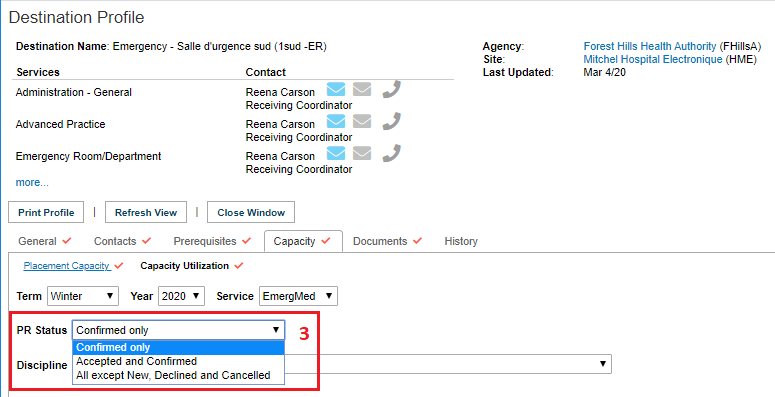775x397 pixels.
Task: Click phone icon in Advanced Practice row
Action: 391,121
